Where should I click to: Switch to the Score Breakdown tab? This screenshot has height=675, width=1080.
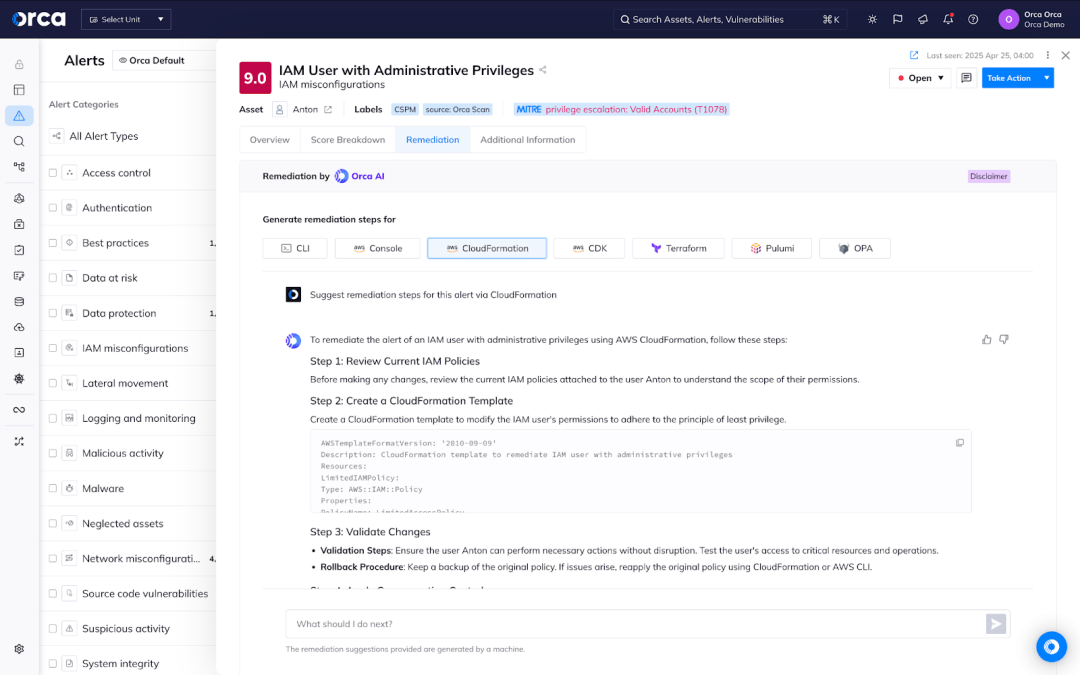(x=348, y=140)
